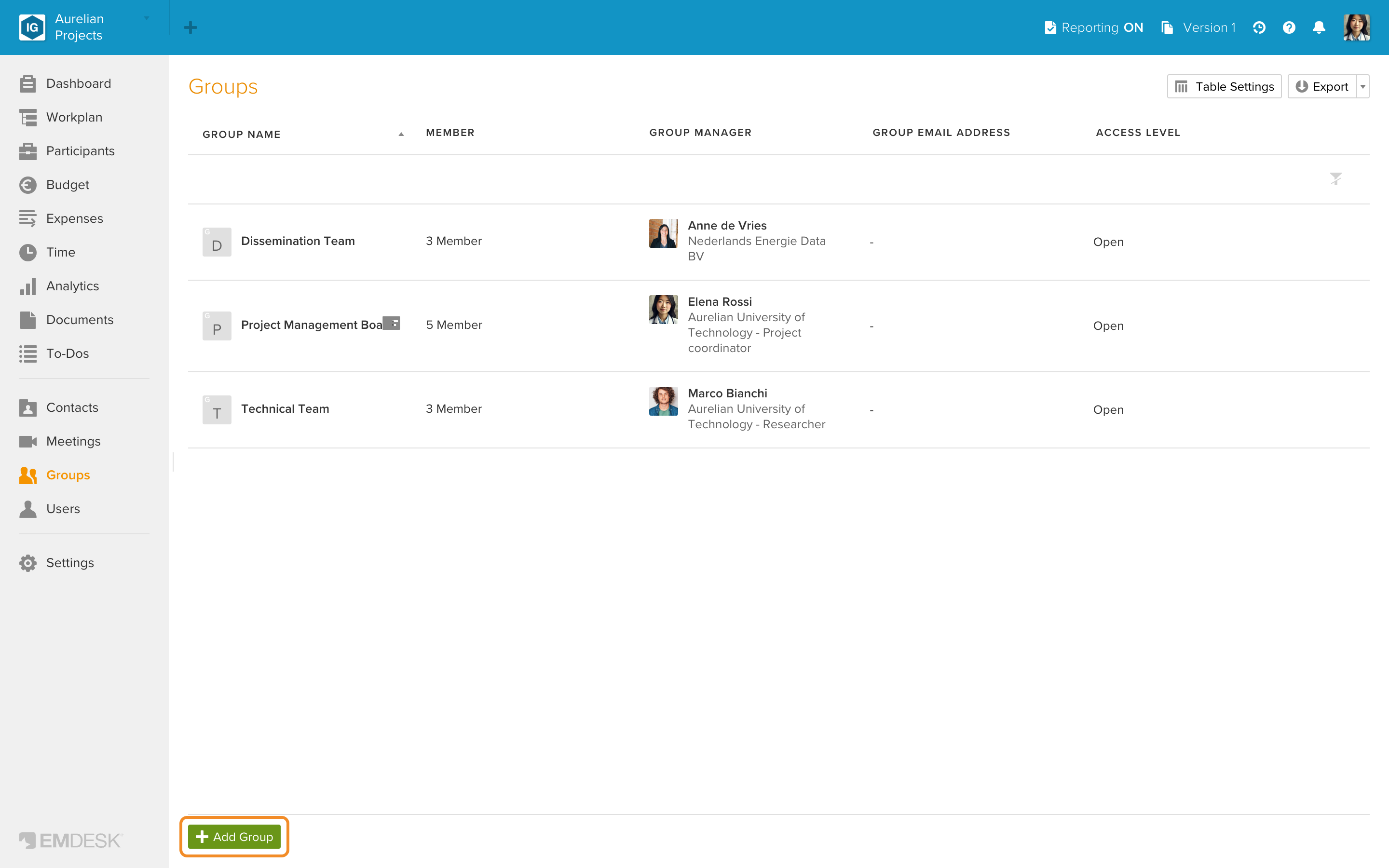Click Elena Rossi manager name
This screenshot has width=1389, height=868.
point(720,302)
